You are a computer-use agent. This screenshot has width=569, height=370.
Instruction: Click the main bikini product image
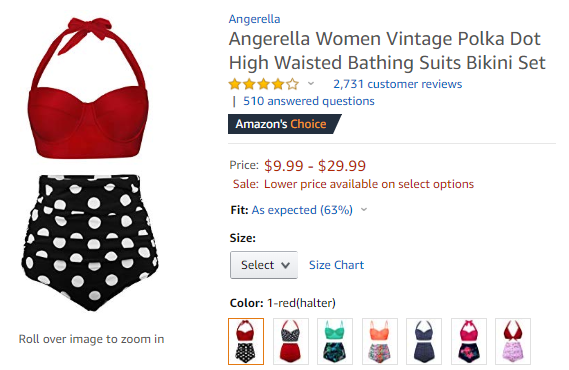point(90,164)
